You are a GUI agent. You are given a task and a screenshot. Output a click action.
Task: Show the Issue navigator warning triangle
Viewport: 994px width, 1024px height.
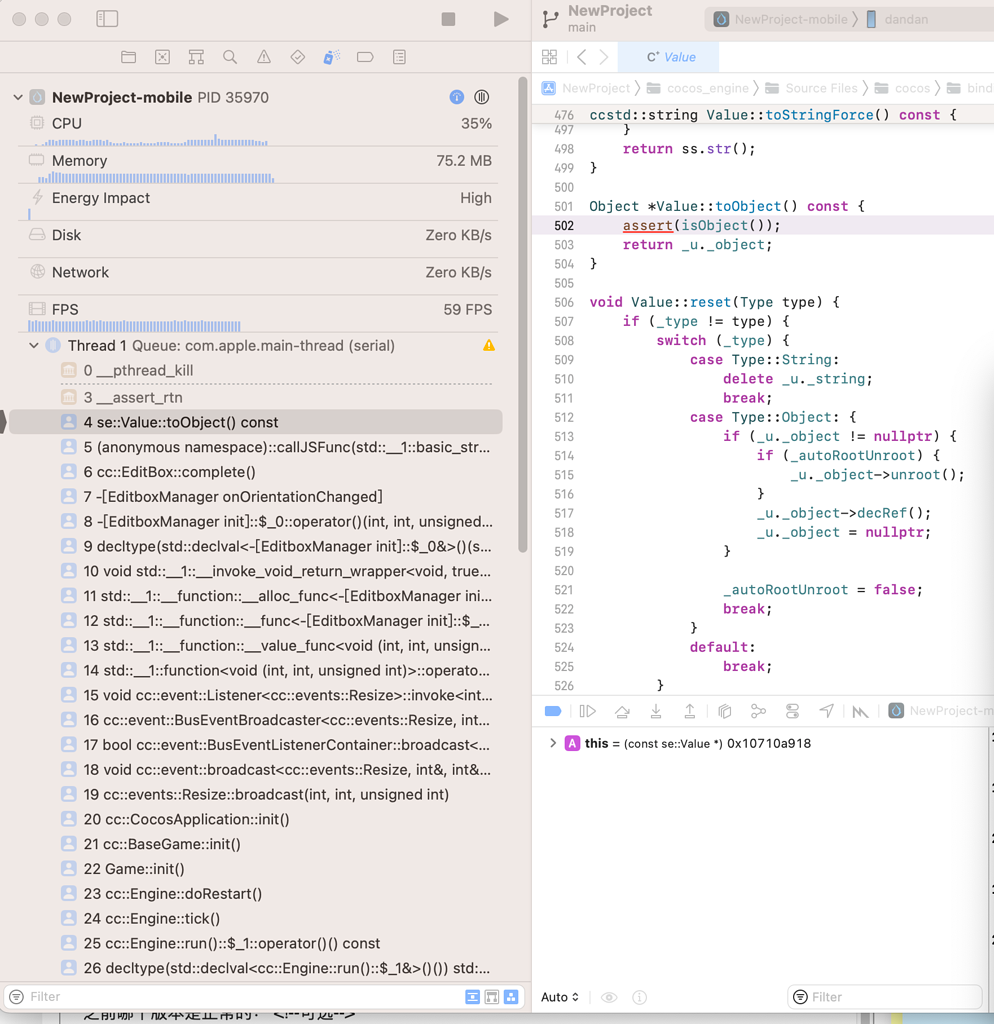tap(264, 57)
